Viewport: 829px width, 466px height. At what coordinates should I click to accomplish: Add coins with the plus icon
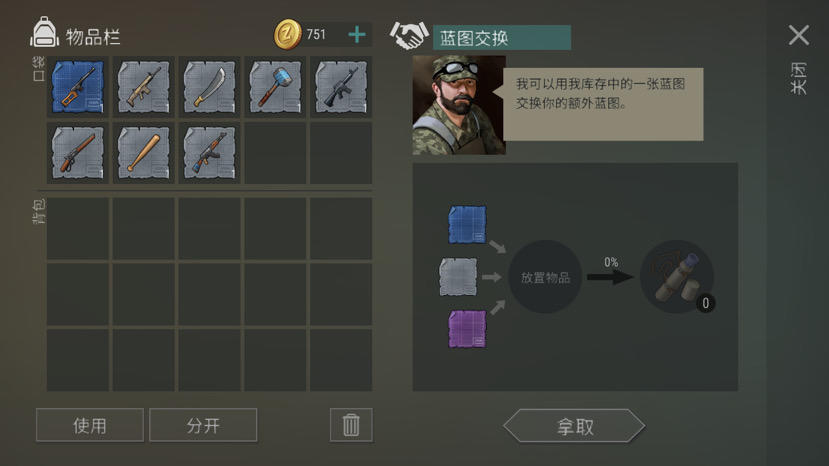tap(357, 35)
